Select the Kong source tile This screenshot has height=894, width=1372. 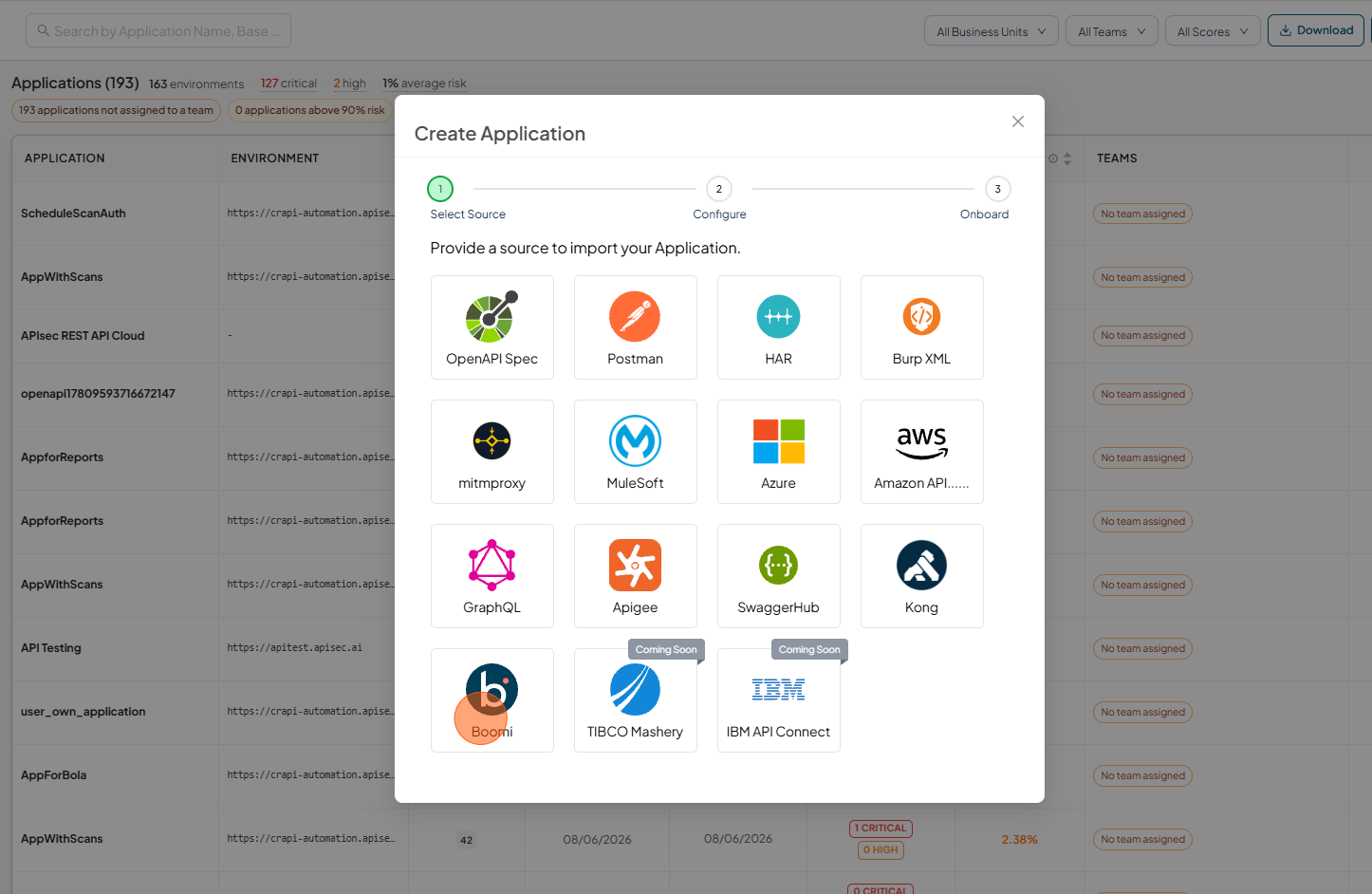pos(922,576)
